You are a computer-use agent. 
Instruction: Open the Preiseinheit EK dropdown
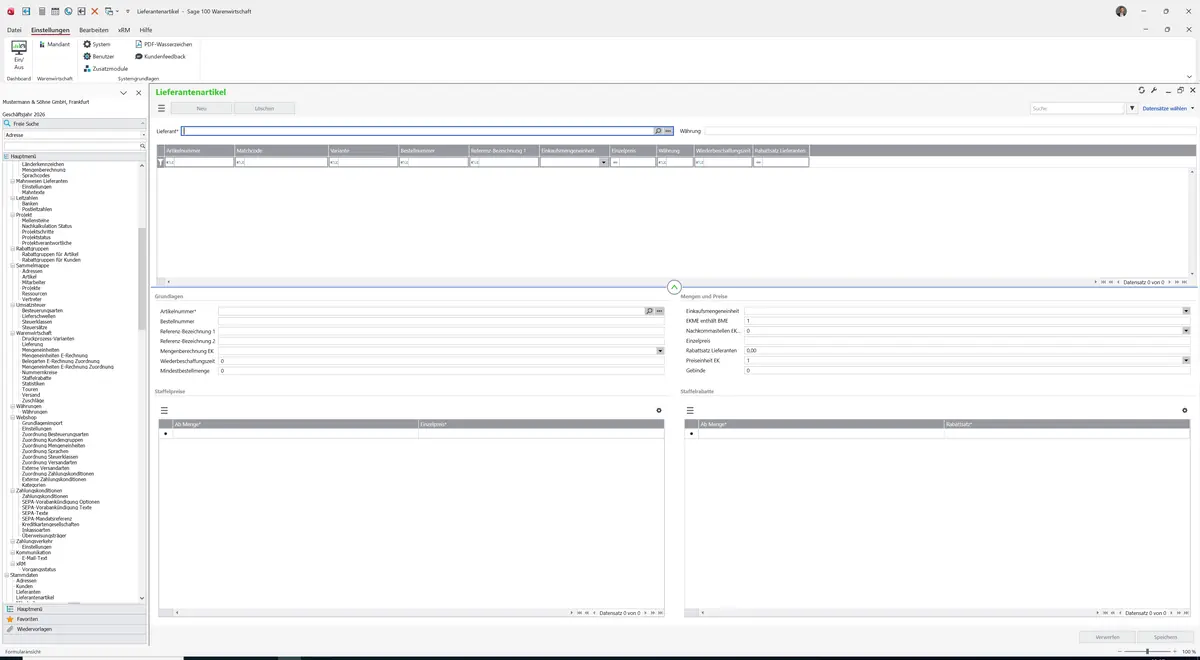1186,361
